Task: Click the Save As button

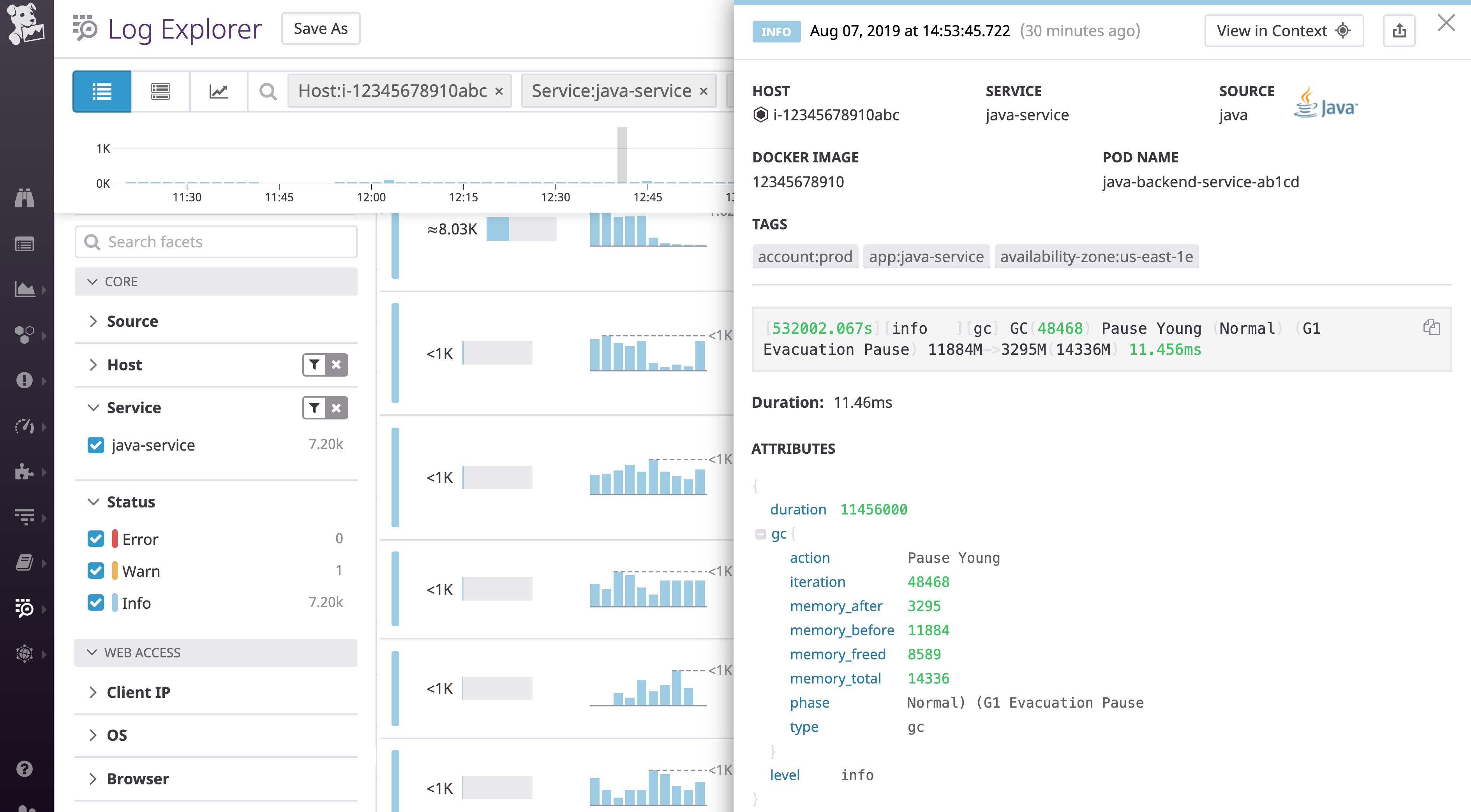Action: pyautogui.click(x=320, y=28)
